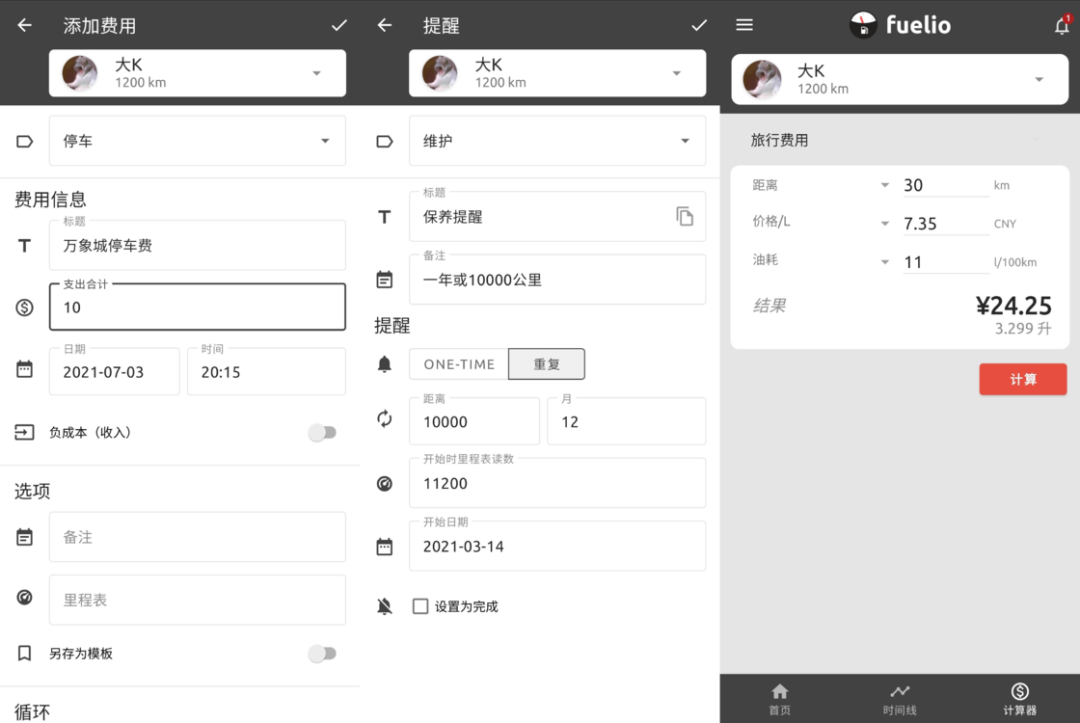Tap the calendar icon beside 2021-07-03 date
This screenshot has width=1080, height=723.
[x=25, y=370]
